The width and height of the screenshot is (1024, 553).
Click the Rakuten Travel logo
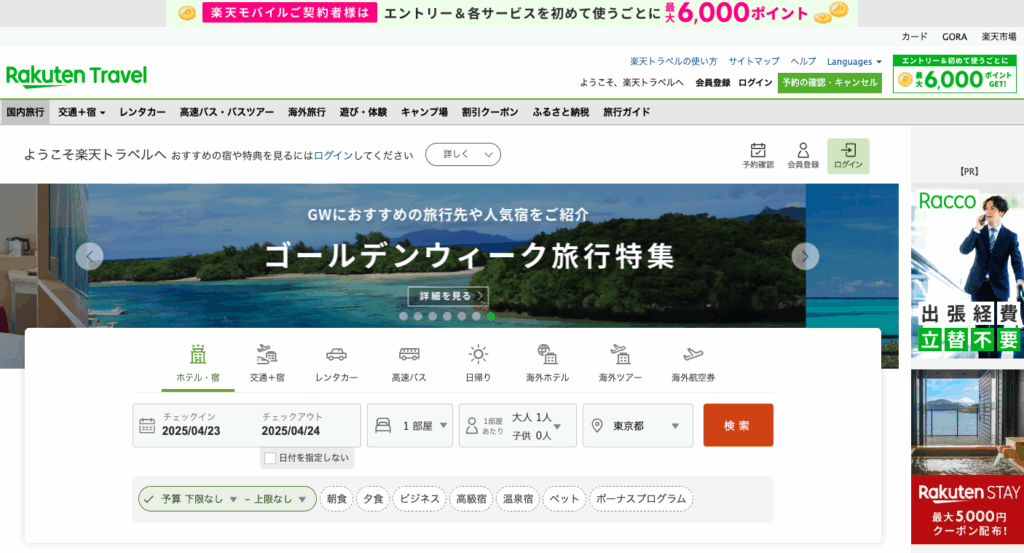click(76, 76)
